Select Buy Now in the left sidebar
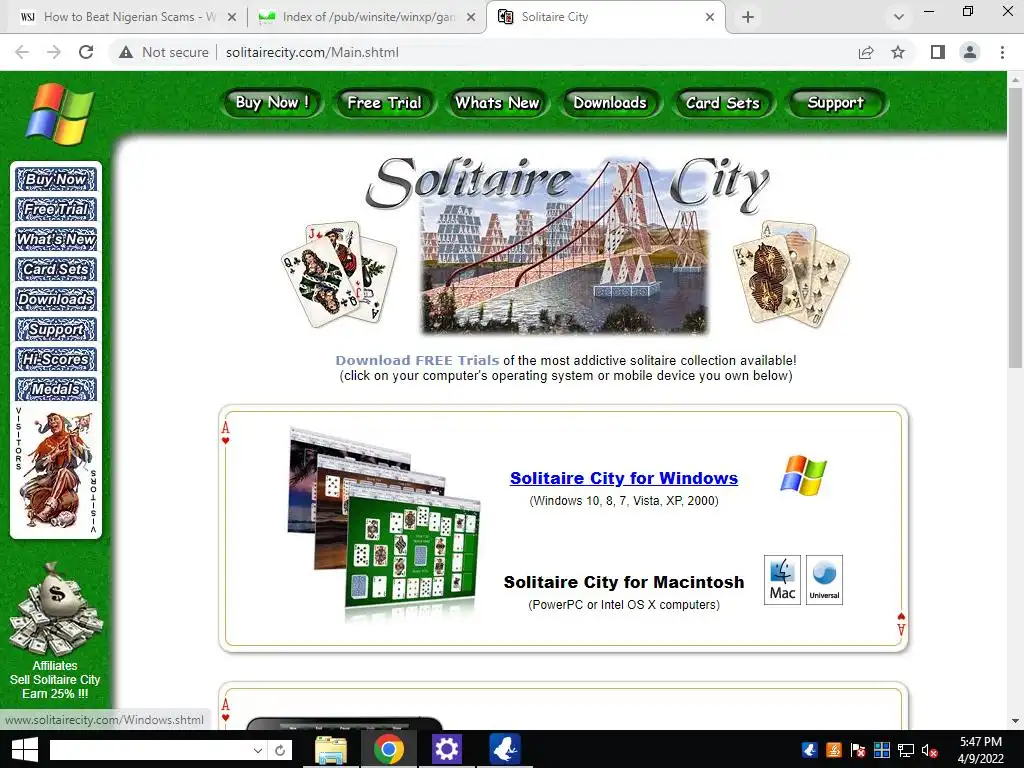Screen dimensions: 1024x768 tap(56, 179)
